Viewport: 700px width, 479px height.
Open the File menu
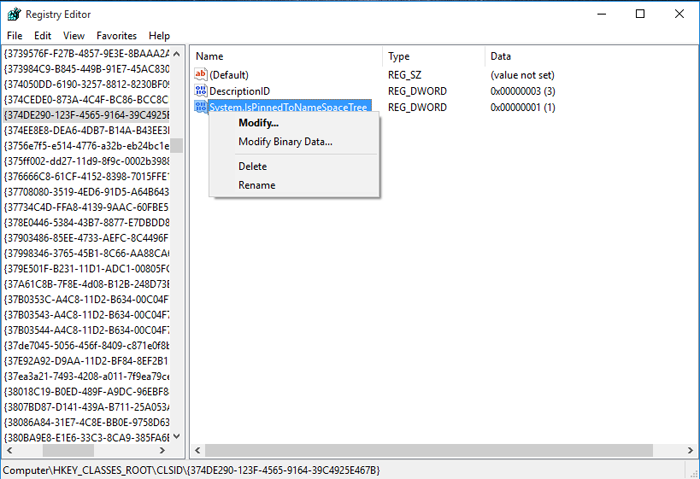coord(14,36)
